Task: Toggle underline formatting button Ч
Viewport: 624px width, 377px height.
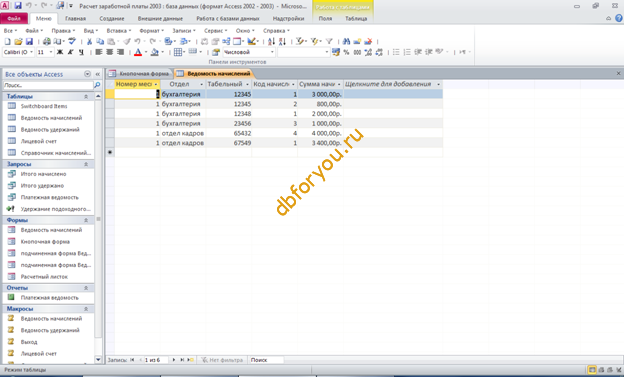Action: coord(81,52)
